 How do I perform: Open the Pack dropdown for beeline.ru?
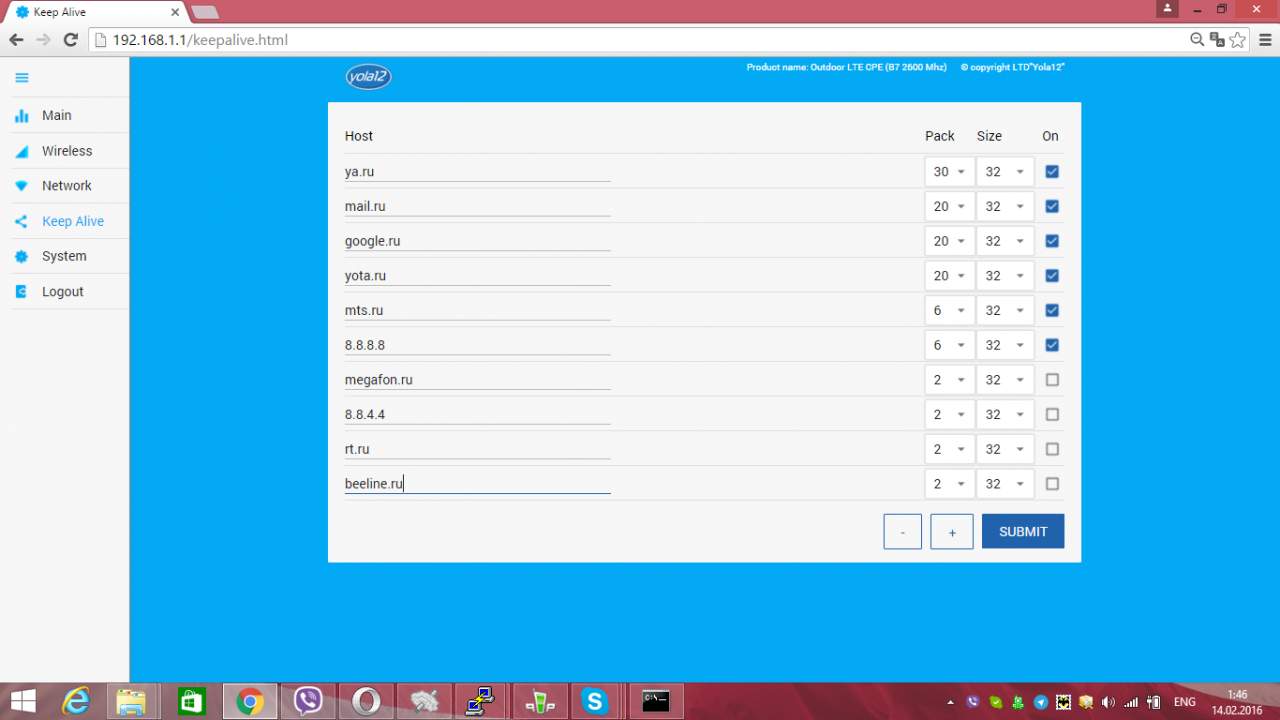(949, 484)
